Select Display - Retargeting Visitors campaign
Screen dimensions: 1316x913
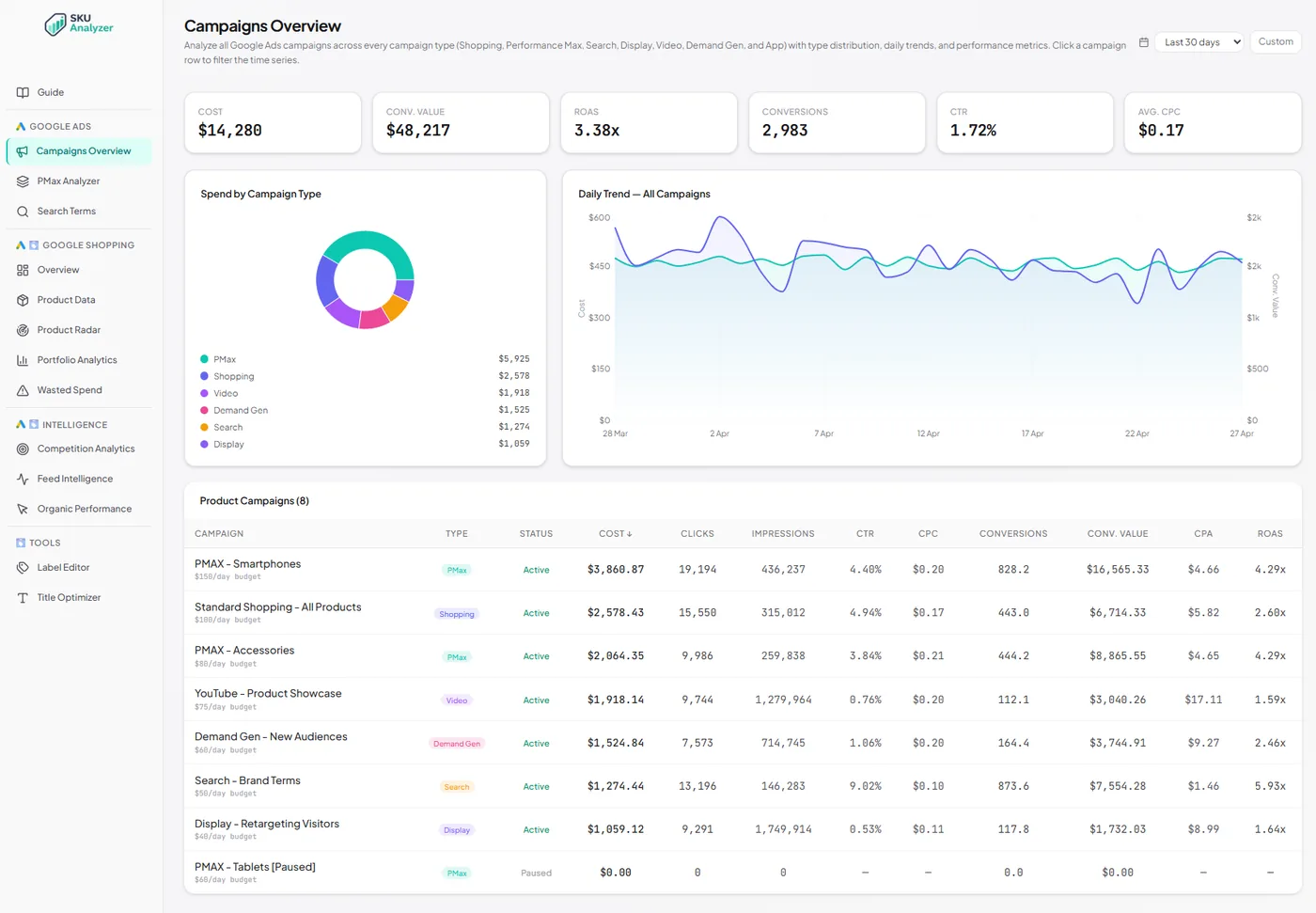point(743,829)
